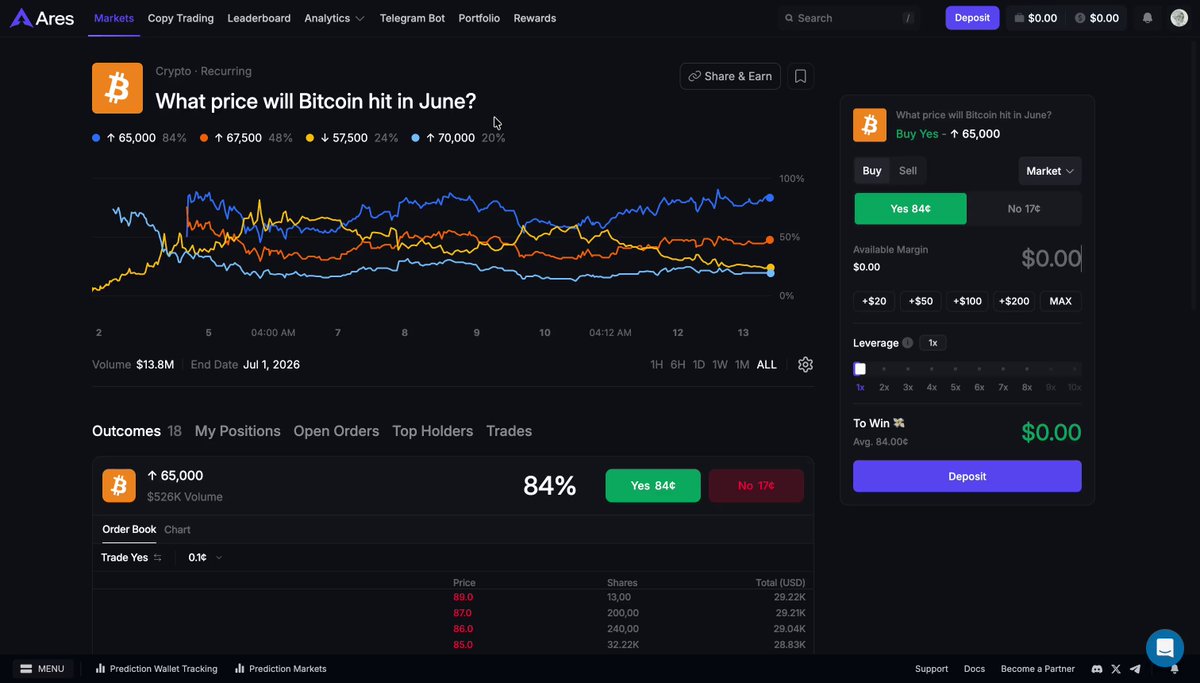Open the Market order type dropdown
This screenshot has width=1200, height=683.
(1050, 171)
